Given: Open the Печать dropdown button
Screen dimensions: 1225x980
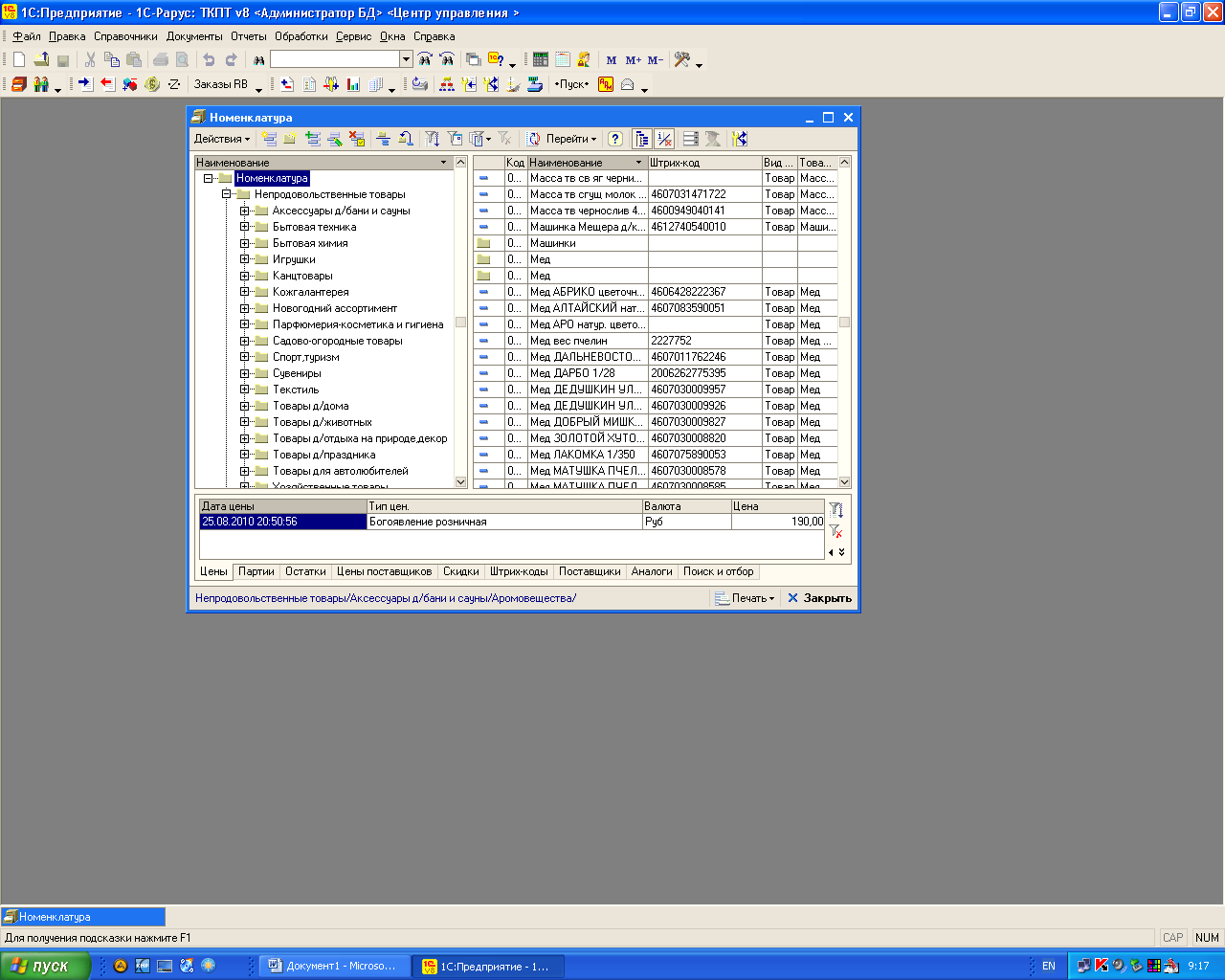Looking at the screenshot, I should (745, 598).
